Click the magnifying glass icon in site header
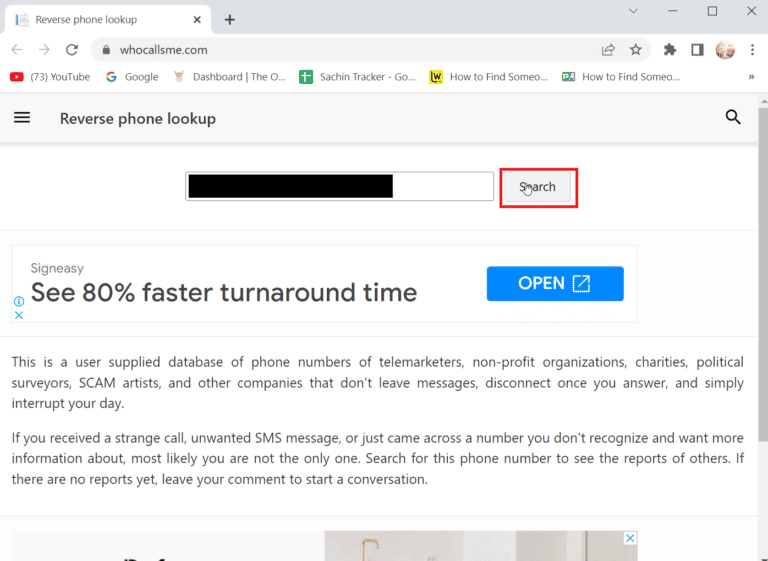The height and width of the screenshot is (561, 768). [x=733, y=118]
